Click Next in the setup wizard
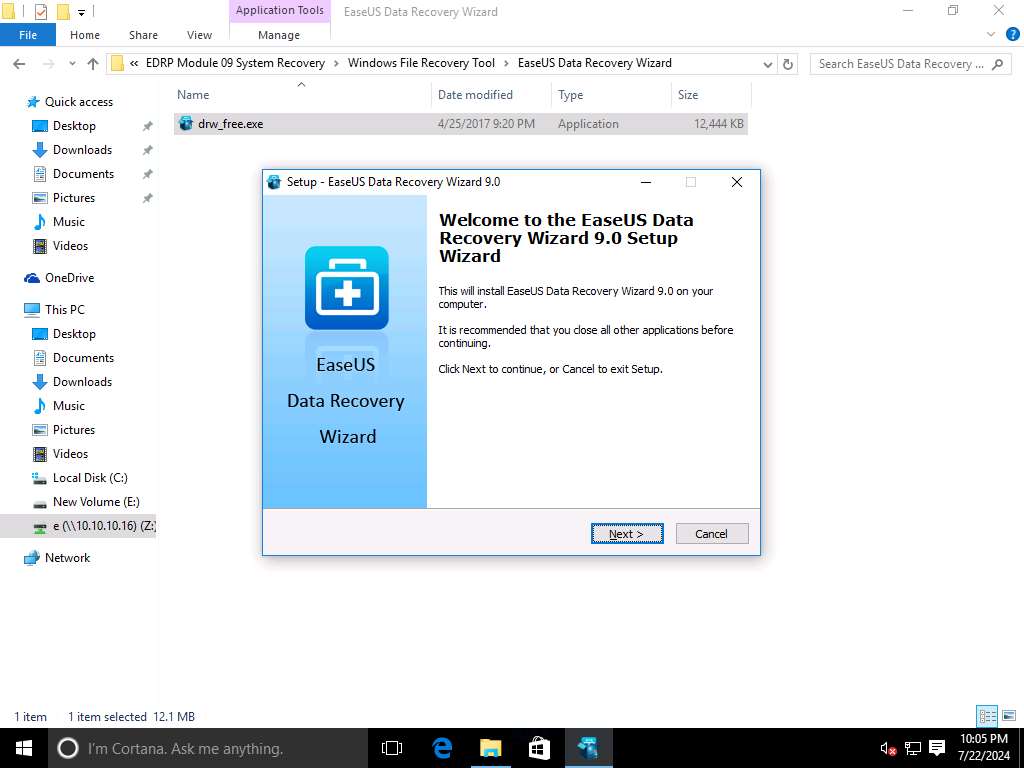Viewport: 1024px width, 768px height. coord(627,534)
